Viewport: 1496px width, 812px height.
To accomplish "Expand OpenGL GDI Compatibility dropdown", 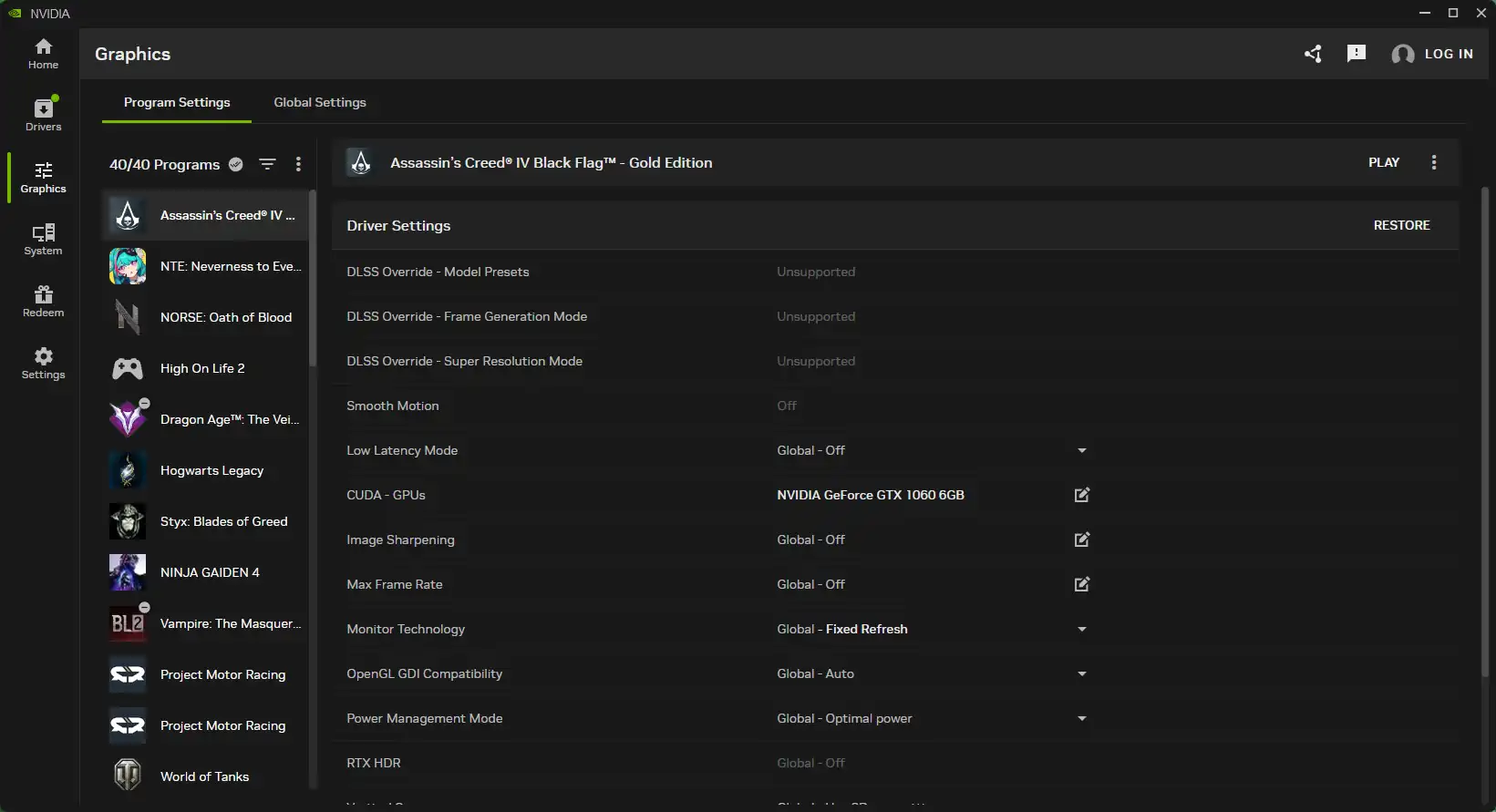I will coord(1082,673).
